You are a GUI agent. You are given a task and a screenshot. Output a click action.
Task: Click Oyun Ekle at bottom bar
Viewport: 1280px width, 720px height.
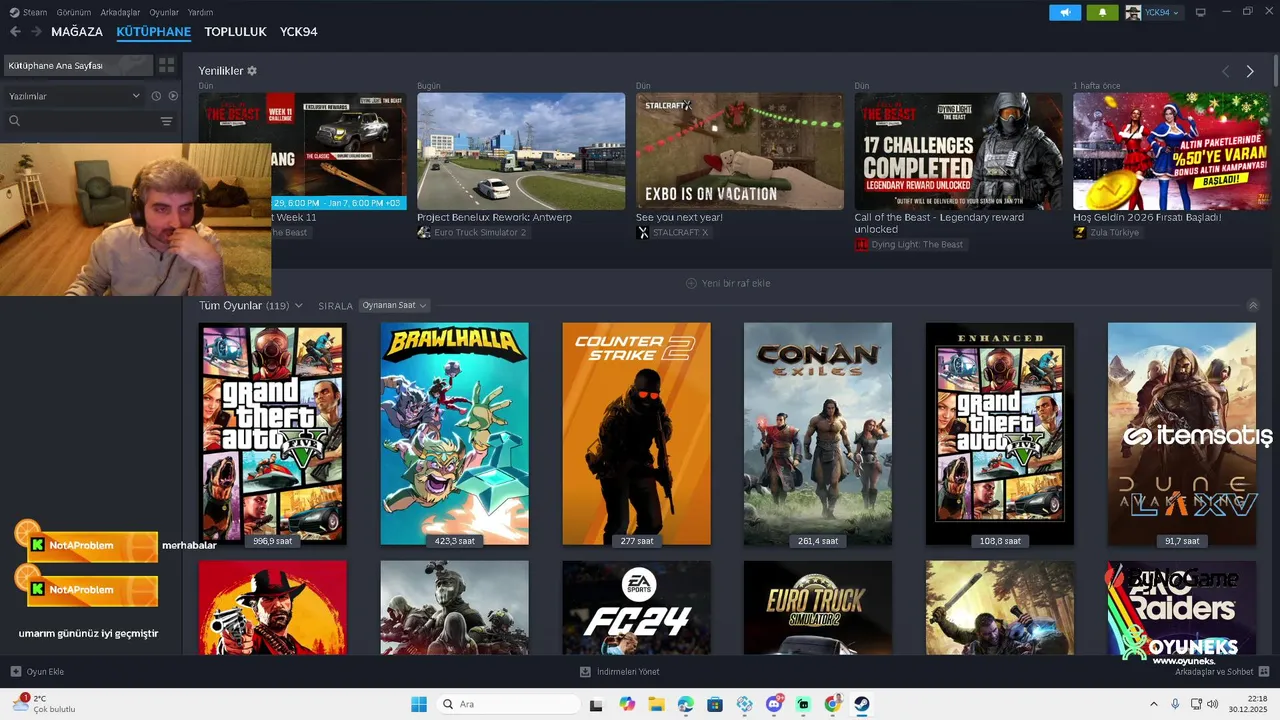click(x=37, y=672)
